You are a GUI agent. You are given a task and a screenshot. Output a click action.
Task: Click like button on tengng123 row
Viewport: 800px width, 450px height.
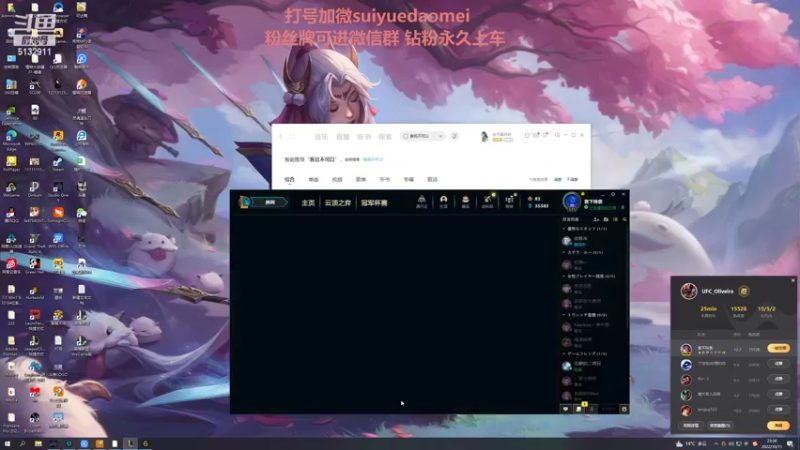coord(779,410)
